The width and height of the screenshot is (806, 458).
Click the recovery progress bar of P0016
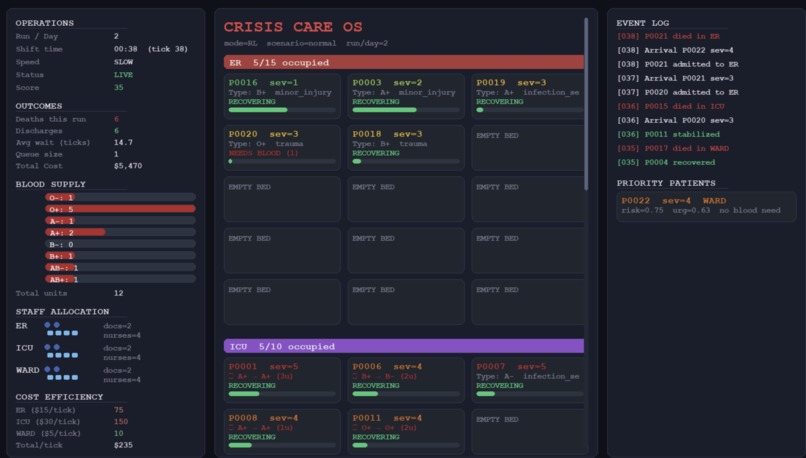tap(282, 110)
